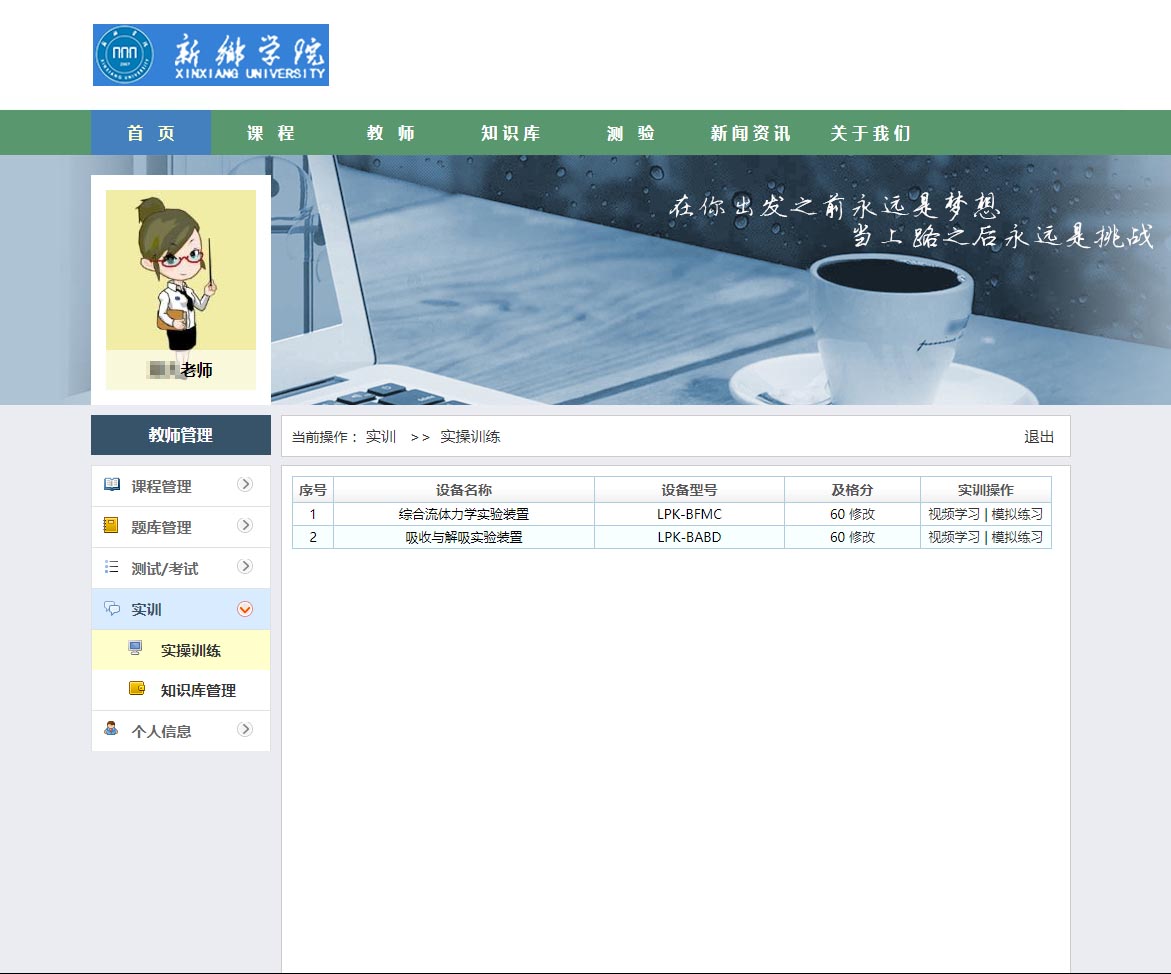1171x974 pixels.
Task: Open the 课程 navigation menu item
Action: pos(271,133)
